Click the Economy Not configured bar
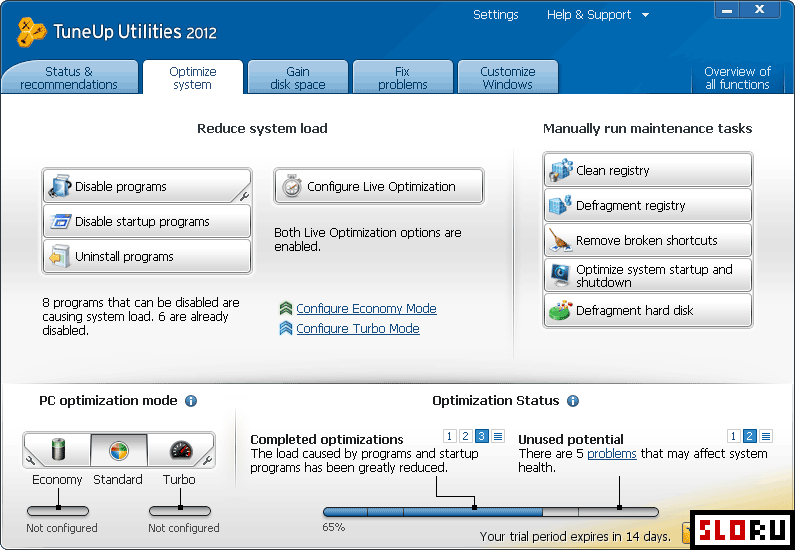 58,511
